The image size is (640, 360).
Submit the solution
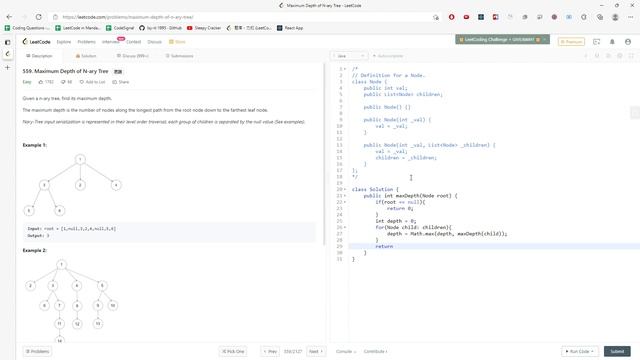point(617,351)
